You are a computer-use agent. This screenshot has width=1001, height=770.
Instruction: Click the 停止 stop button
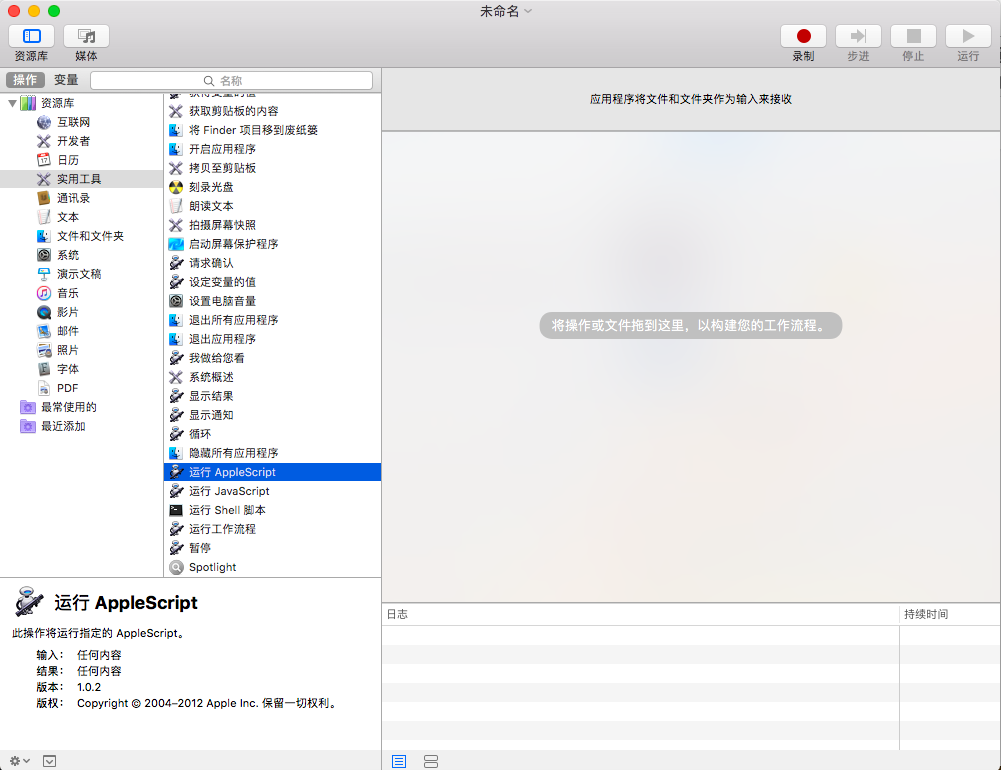tap(913, 36)
